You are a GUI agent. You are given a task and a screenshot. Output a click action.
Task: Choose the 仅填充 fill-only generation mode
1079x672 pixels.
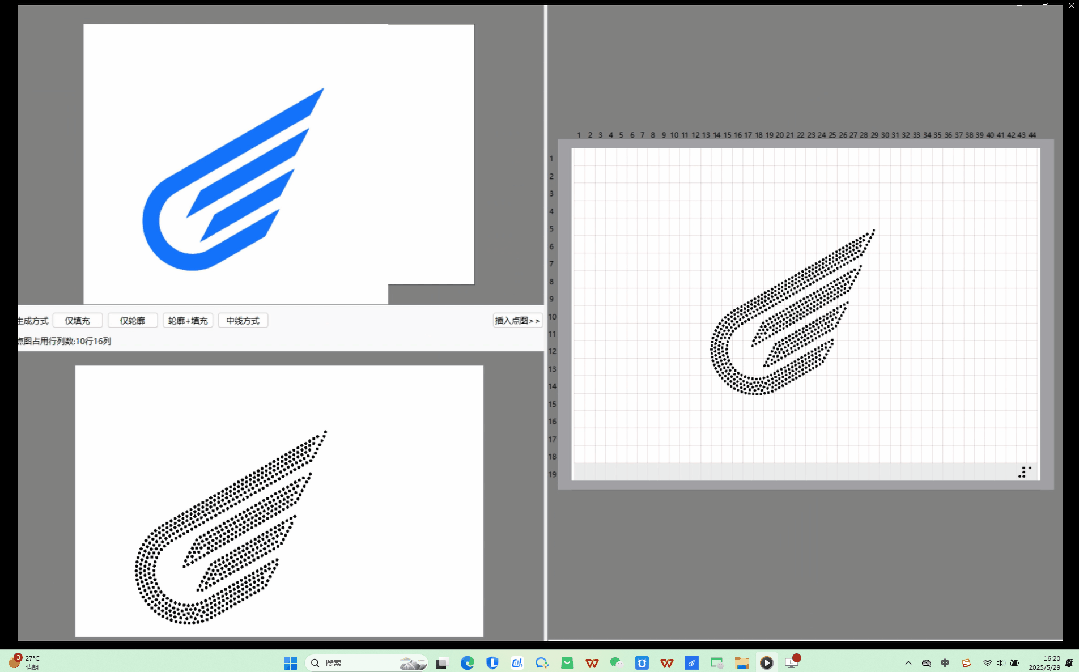(77, 321)
